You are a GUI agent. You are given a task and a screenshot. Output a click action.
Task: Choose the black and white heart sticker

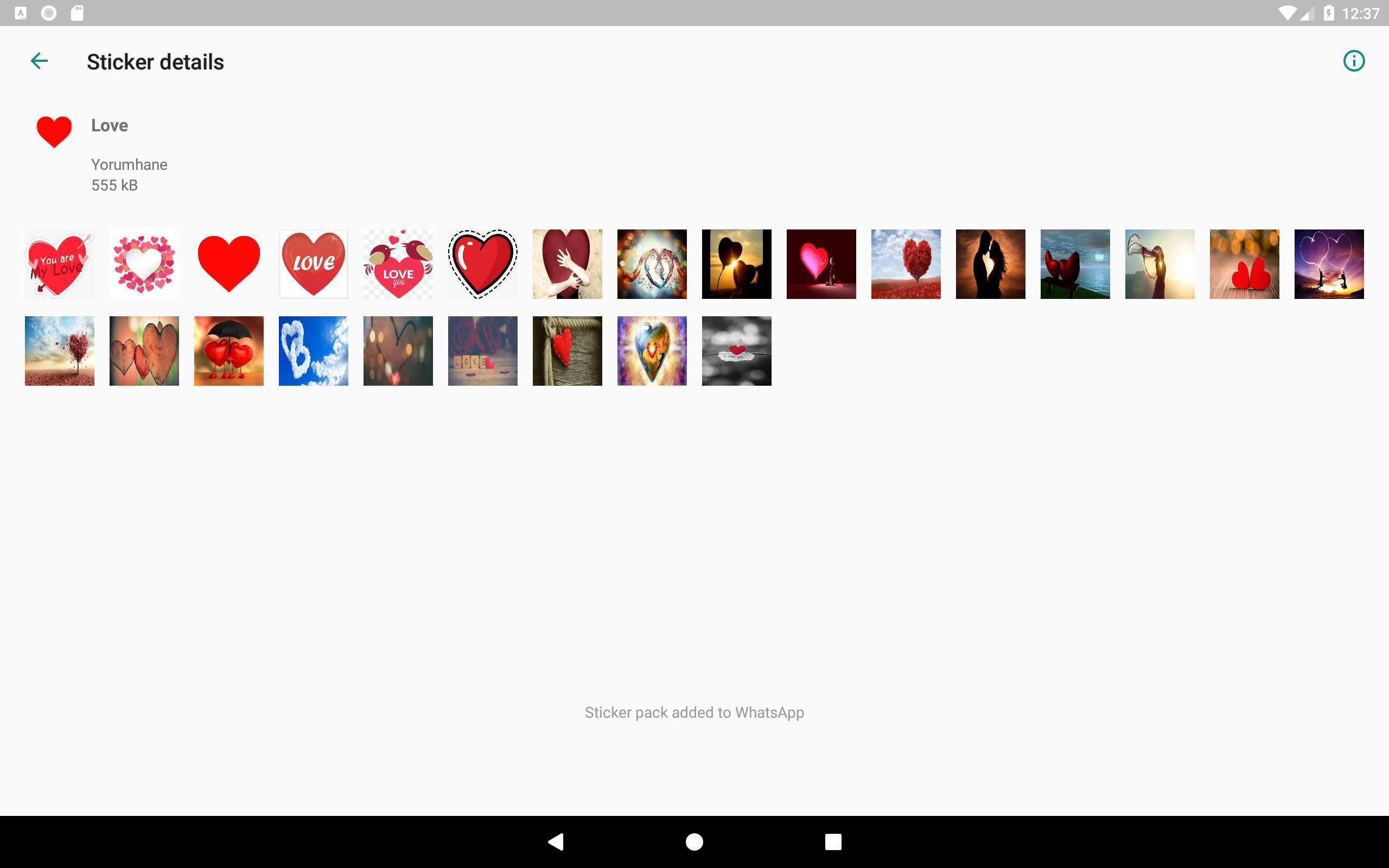coord(736,351)
